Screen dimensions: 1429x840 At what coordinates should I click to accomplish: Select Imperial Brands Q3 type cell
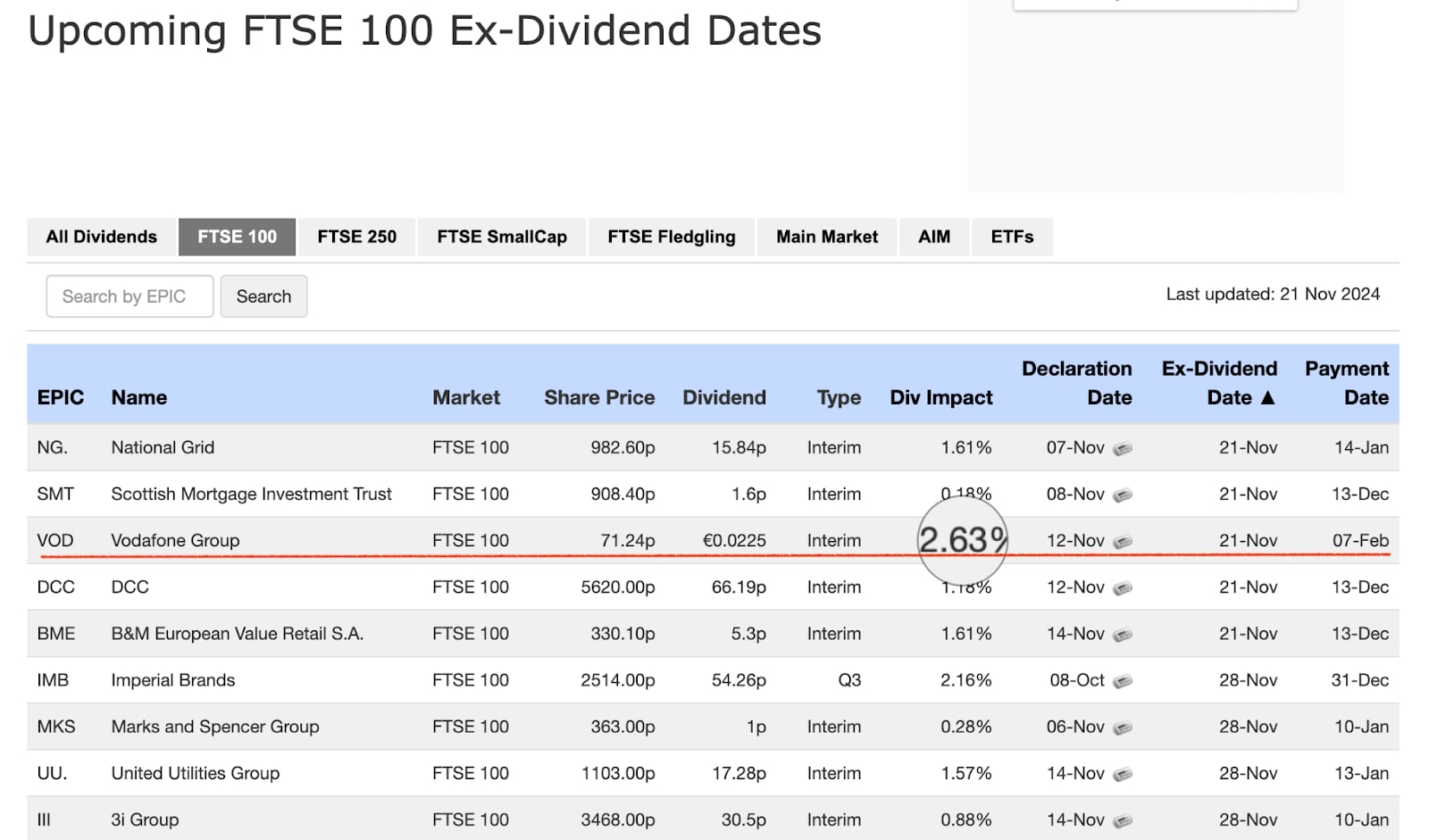coord(849,680)
